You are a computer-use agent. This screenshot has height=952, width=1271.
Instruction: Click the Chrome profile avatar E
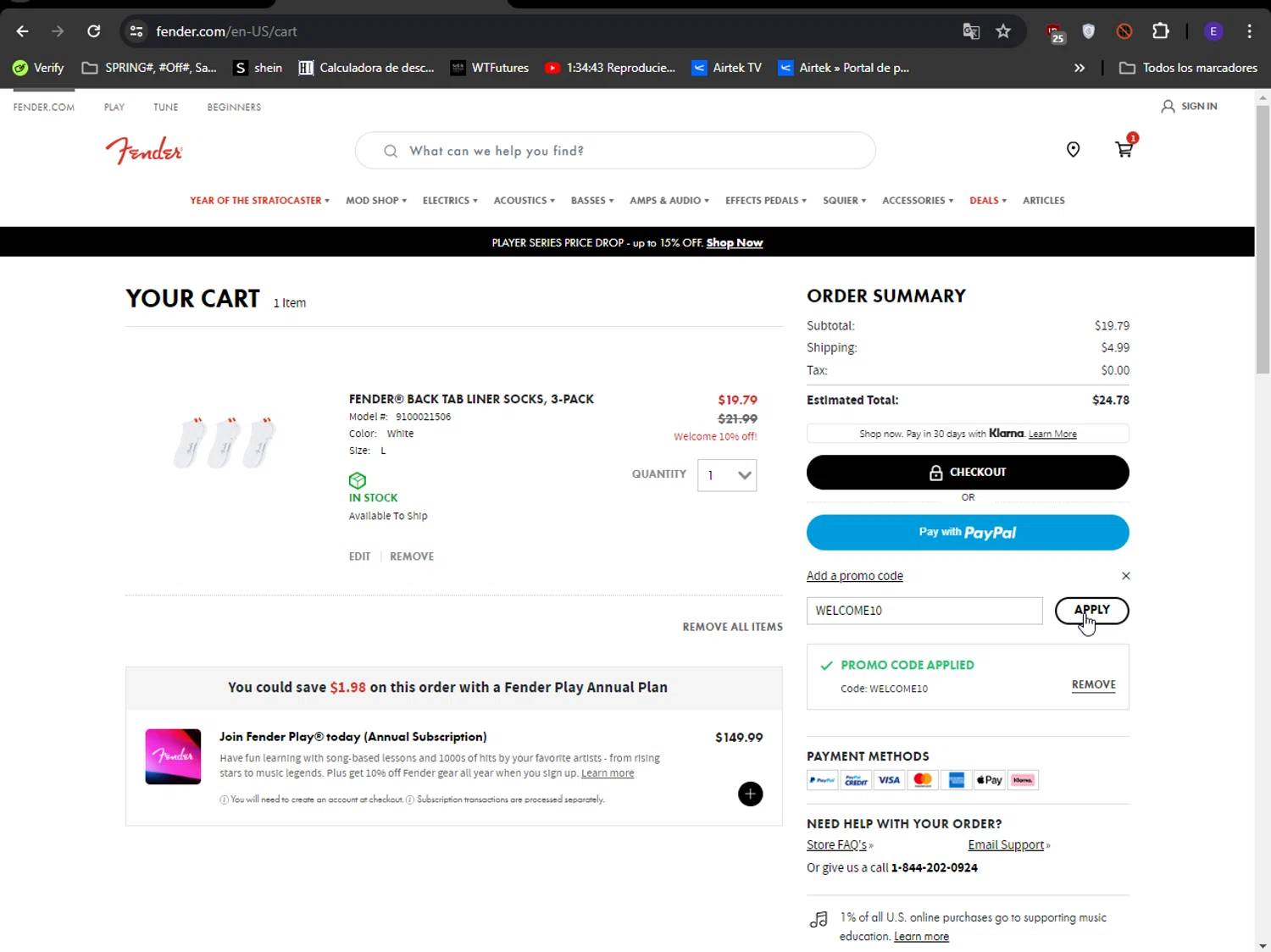pos(1213,31)
